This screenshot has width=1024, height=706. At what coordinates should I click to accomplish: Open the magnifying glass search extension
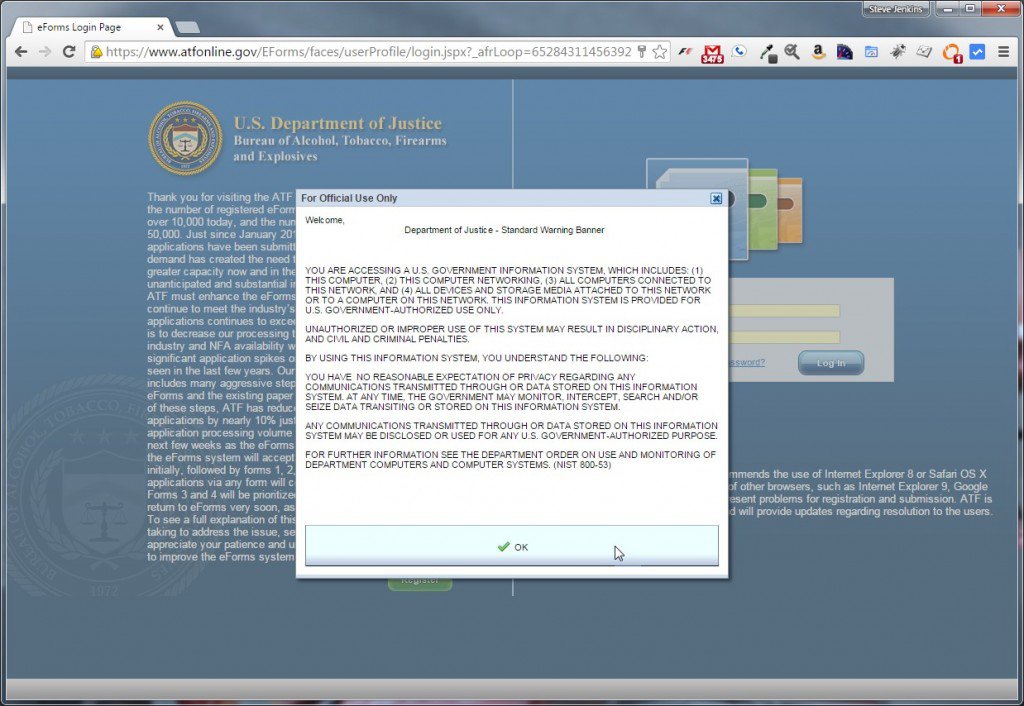click(790, 51)
